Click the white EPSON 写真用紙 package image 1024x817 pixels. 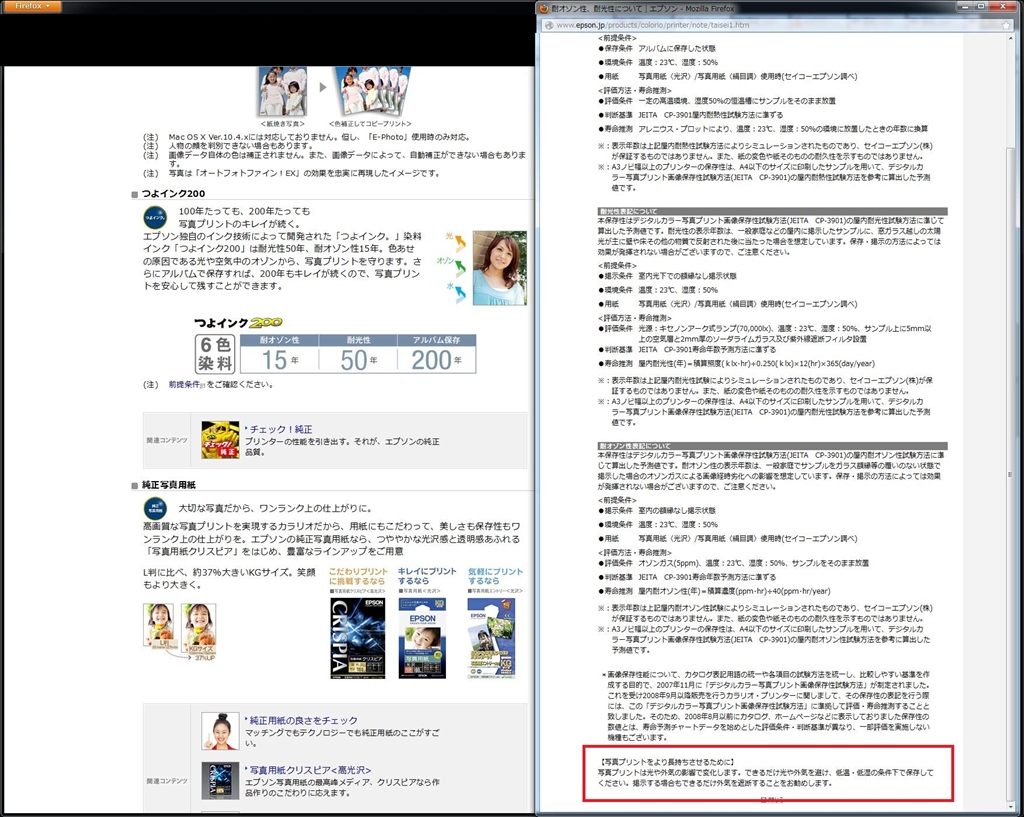[x=423, y=638]
